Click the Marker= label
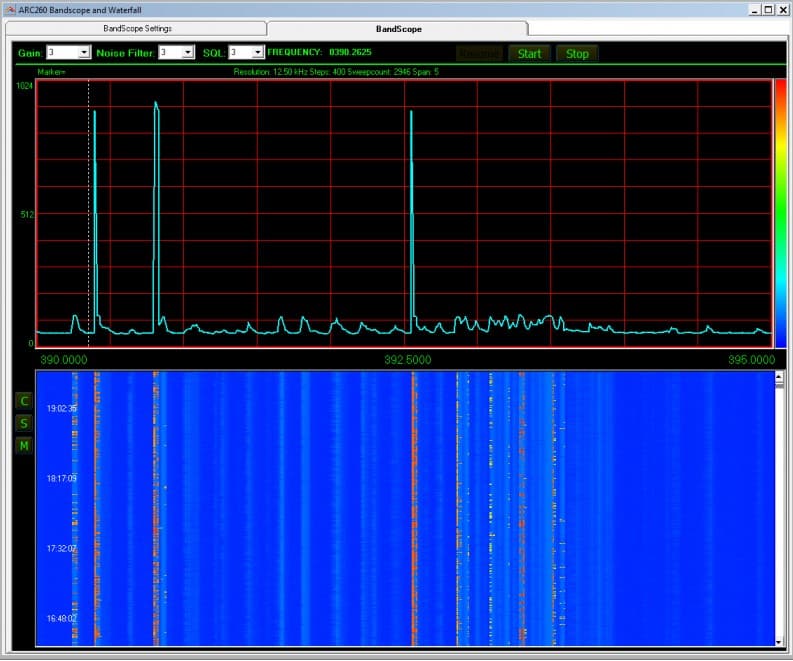 coord(52,72)
